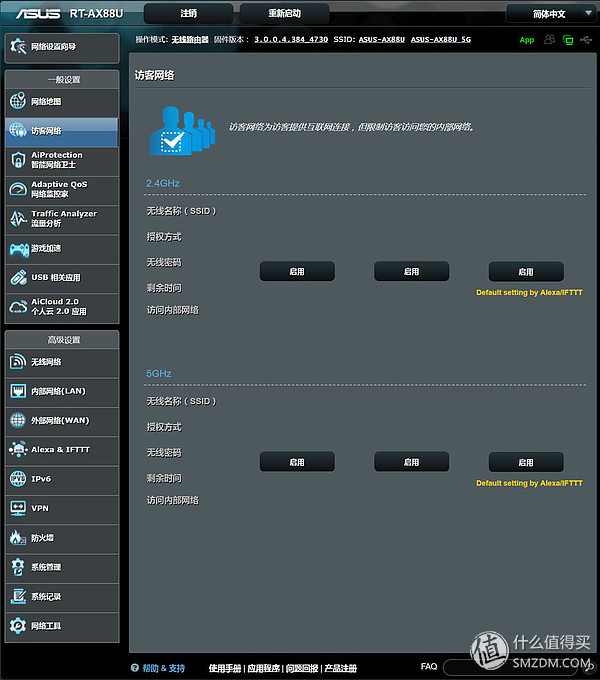This screenshot has width=600, height=680.
Task: Click the 5GHz section heading
Action: [x=159, y=373]
